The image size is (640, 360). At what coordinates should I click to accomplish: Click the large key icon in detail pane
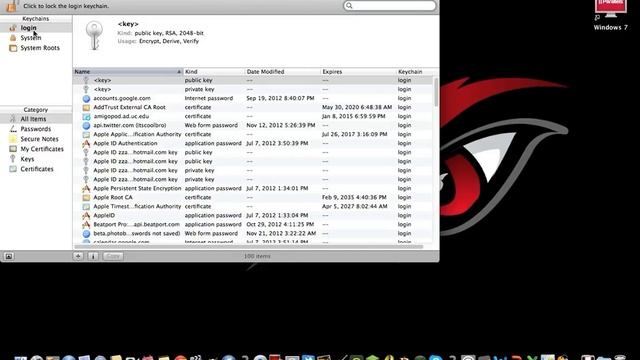(x=94, y=36)
